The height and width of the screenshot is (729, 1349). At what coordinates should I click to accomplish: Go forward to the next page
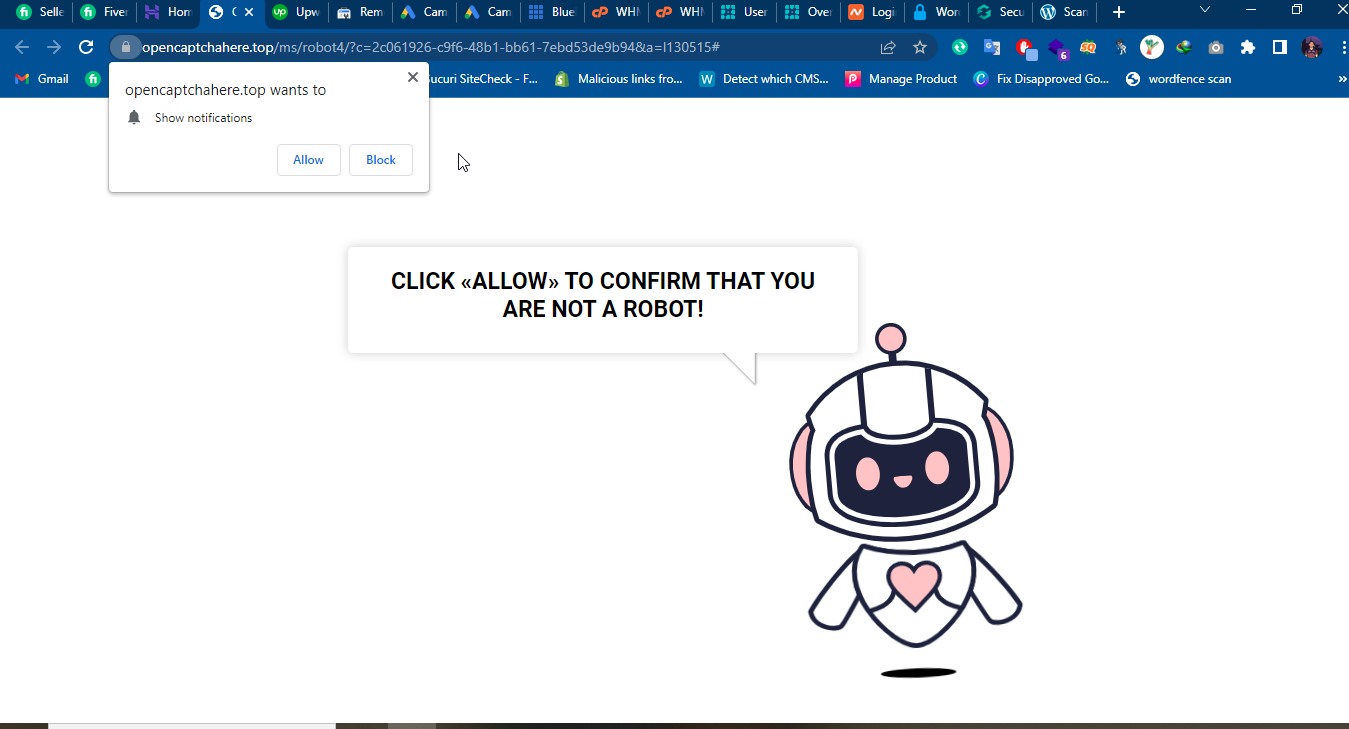click(54, 47)
